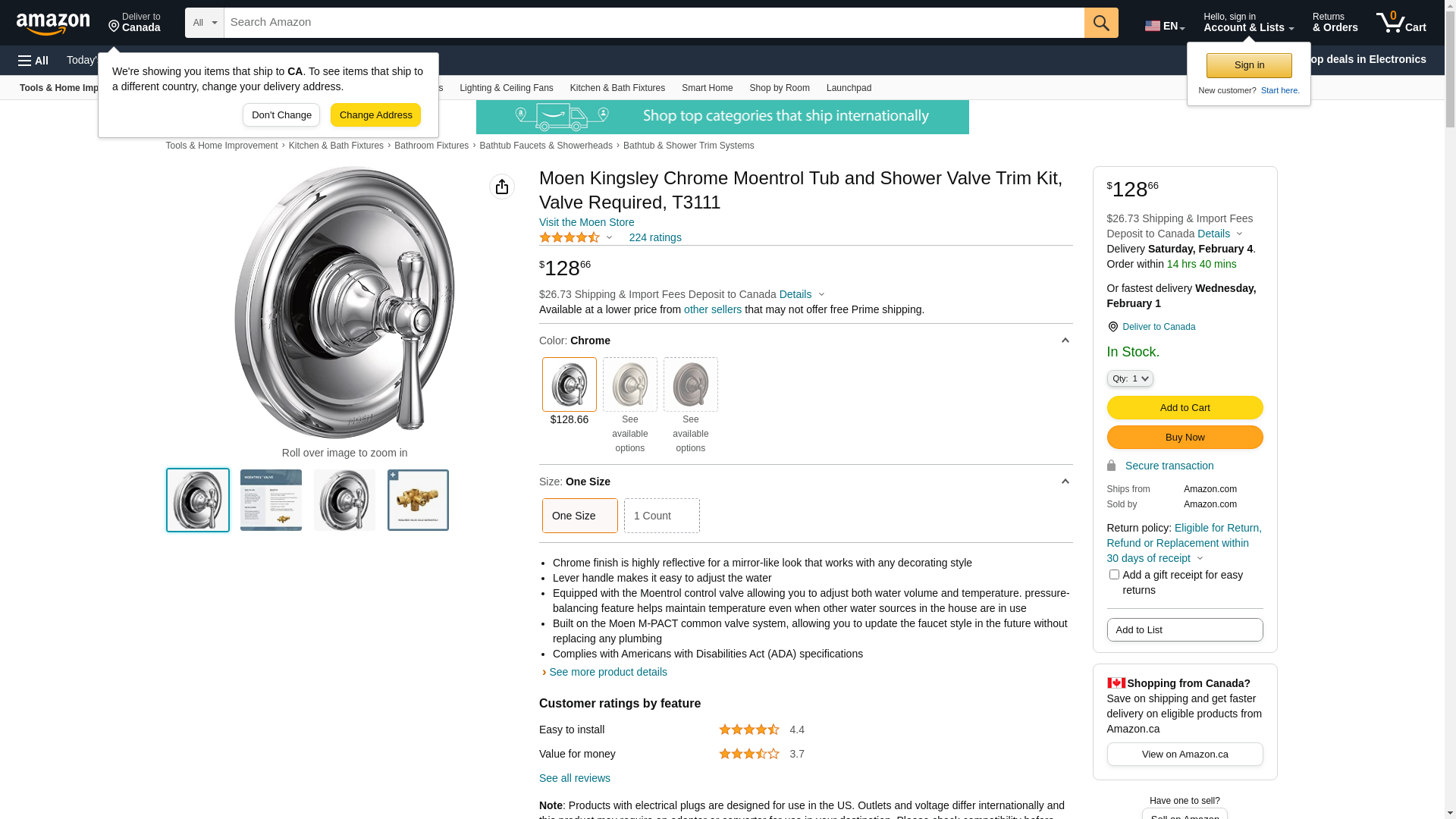
Task: Click the Amazon logo
Action: click(53, 24)
